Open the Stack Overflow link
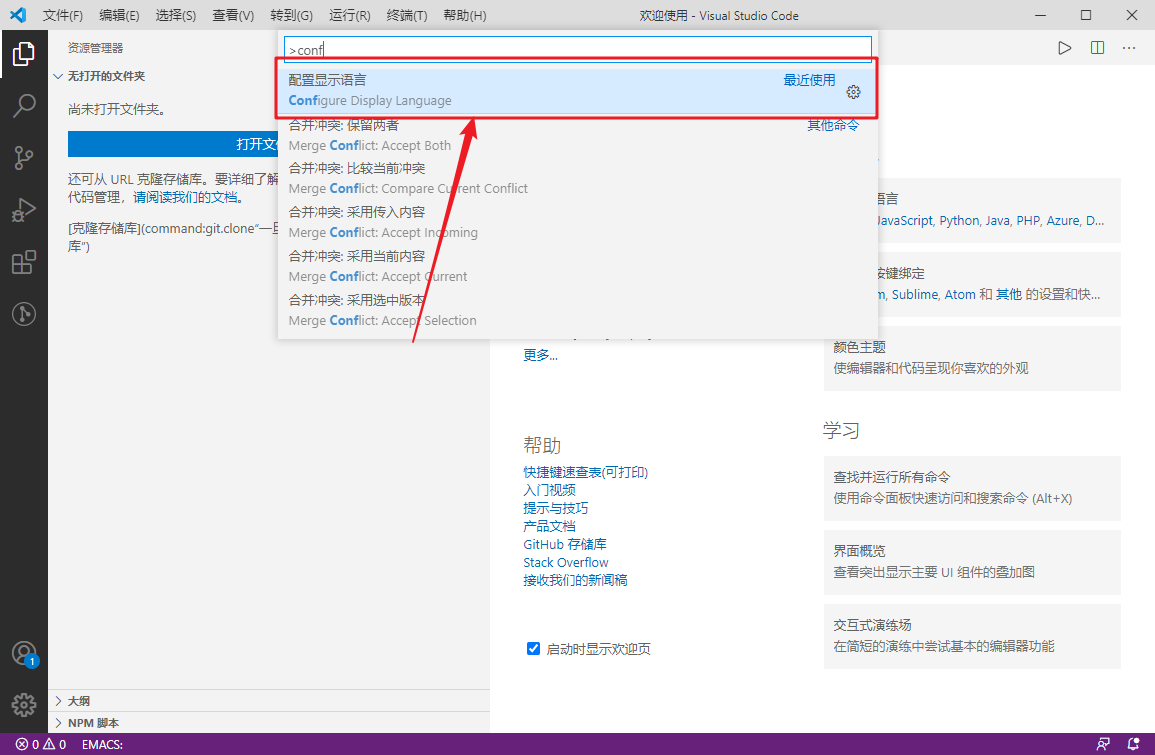The width and height of the screenshot is (1155, 755). [566, 562]
